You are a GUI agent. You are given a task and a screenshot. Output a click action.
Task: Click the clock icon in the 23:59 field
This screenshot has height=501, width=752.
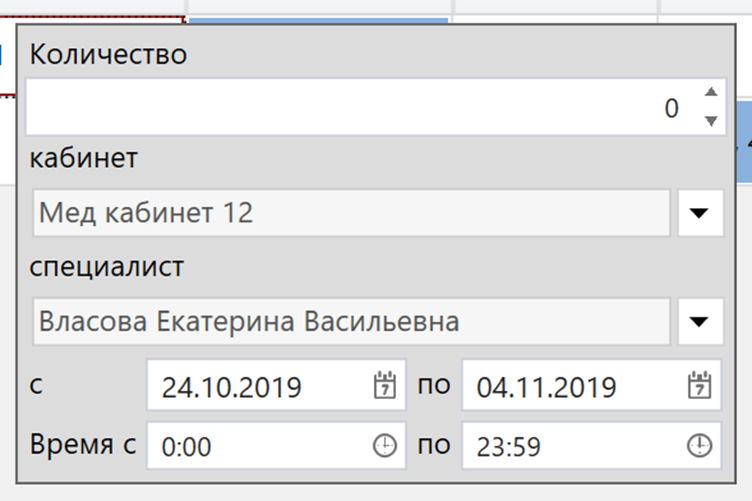coord(700,446)
